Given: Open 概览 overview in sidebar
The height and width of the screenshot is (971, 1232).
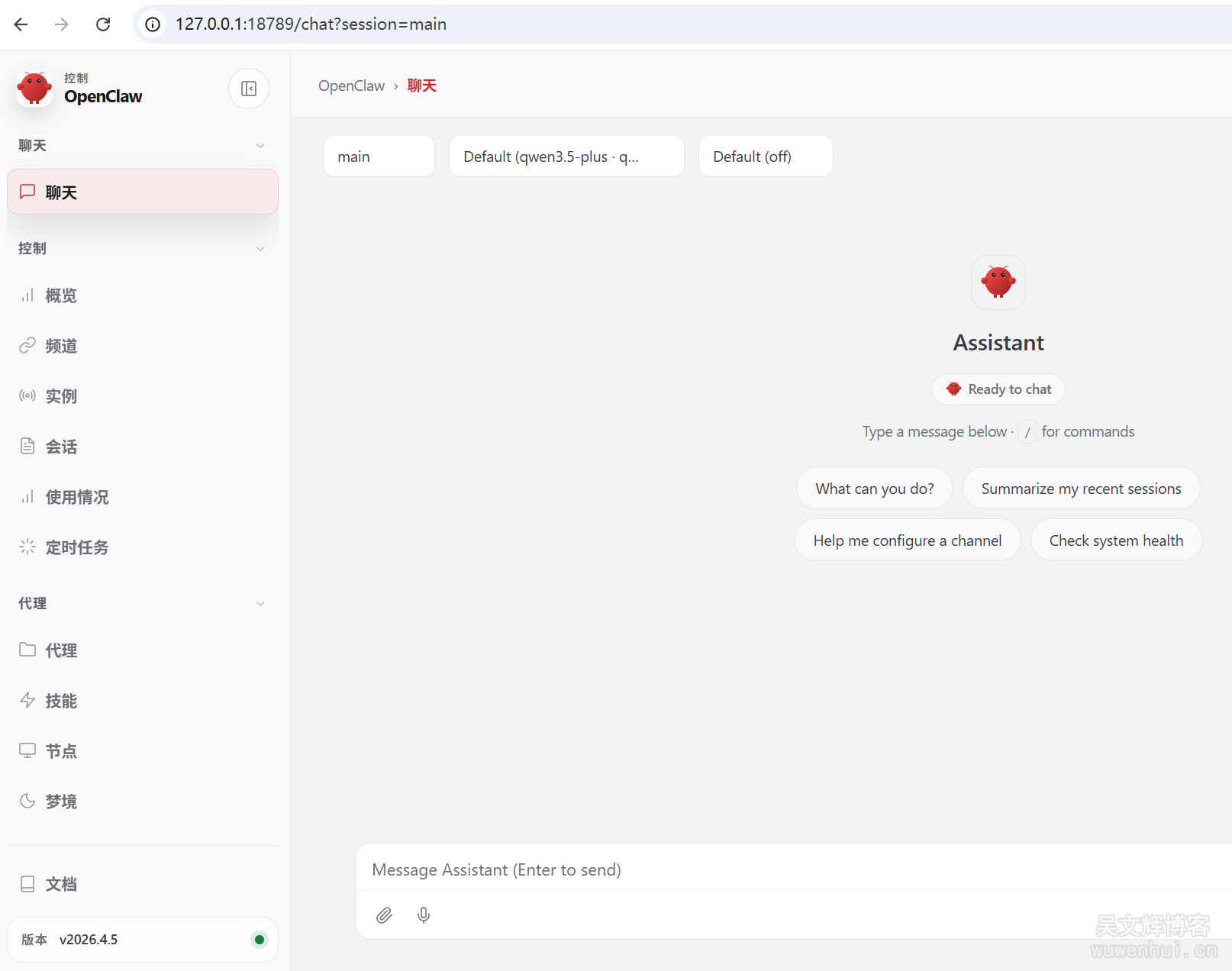Looking at the screenshot, I should coord(61,295).
